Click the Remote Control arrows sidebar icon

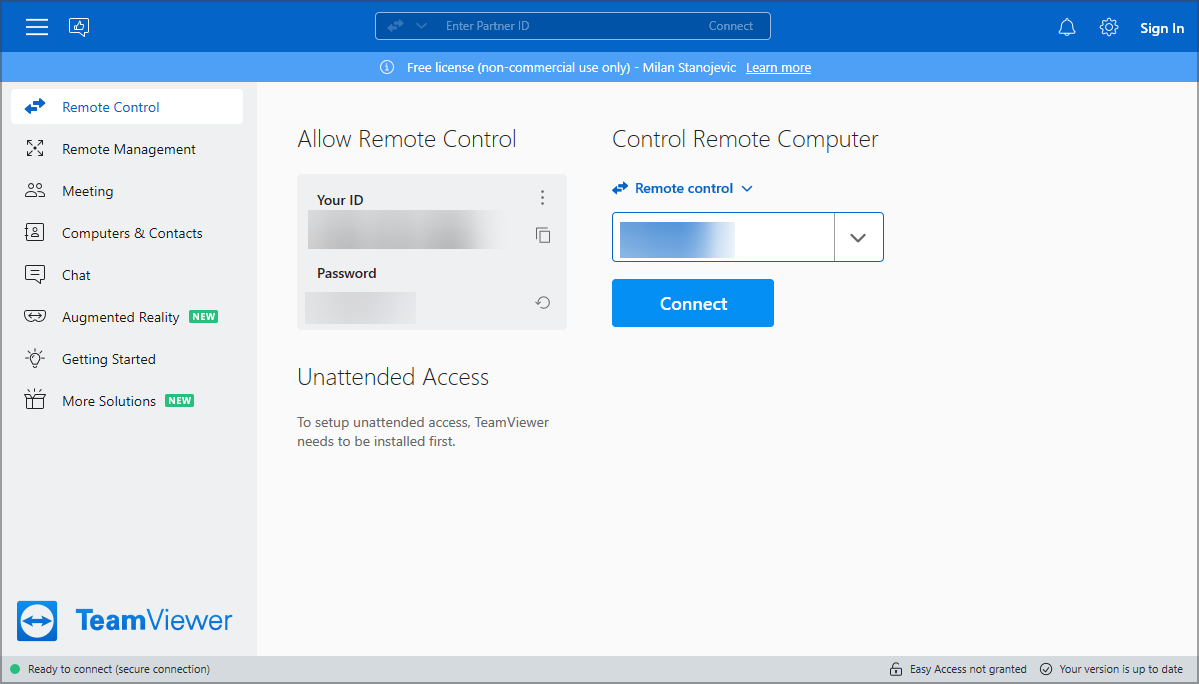coord(35,107)
